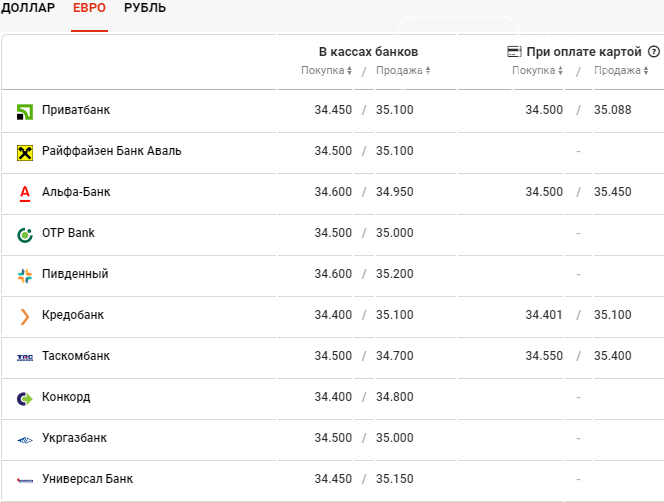Click the Таскомбанк TAS logo icon
The width and height of the screenshot is (664, 502).
click(x=25, y=358)
